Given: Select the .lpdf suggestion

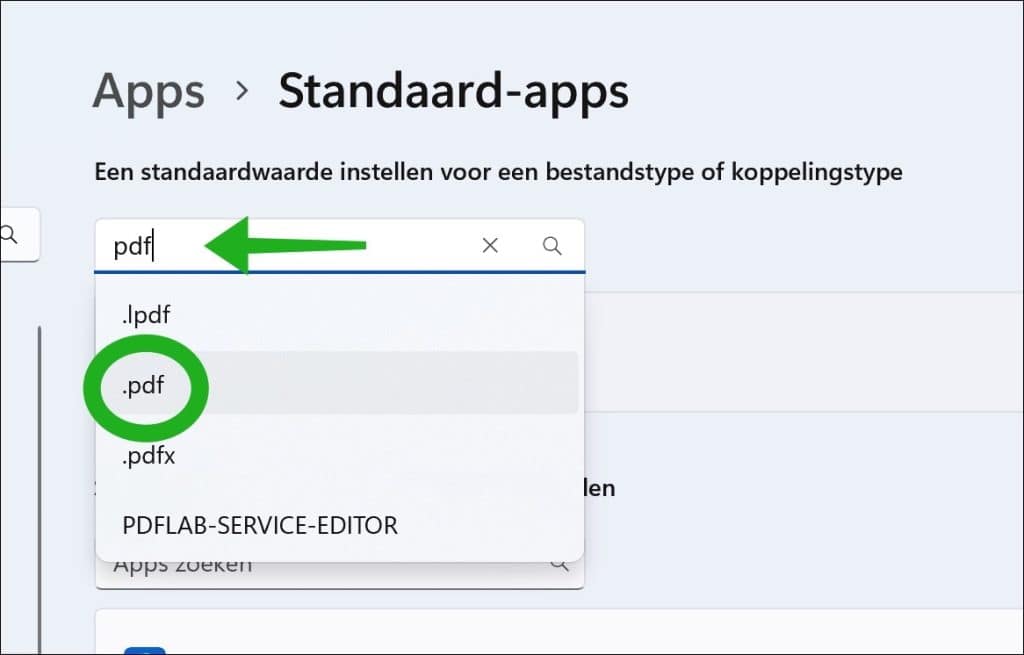Looking at the screenshot, I should click(337, 315).
